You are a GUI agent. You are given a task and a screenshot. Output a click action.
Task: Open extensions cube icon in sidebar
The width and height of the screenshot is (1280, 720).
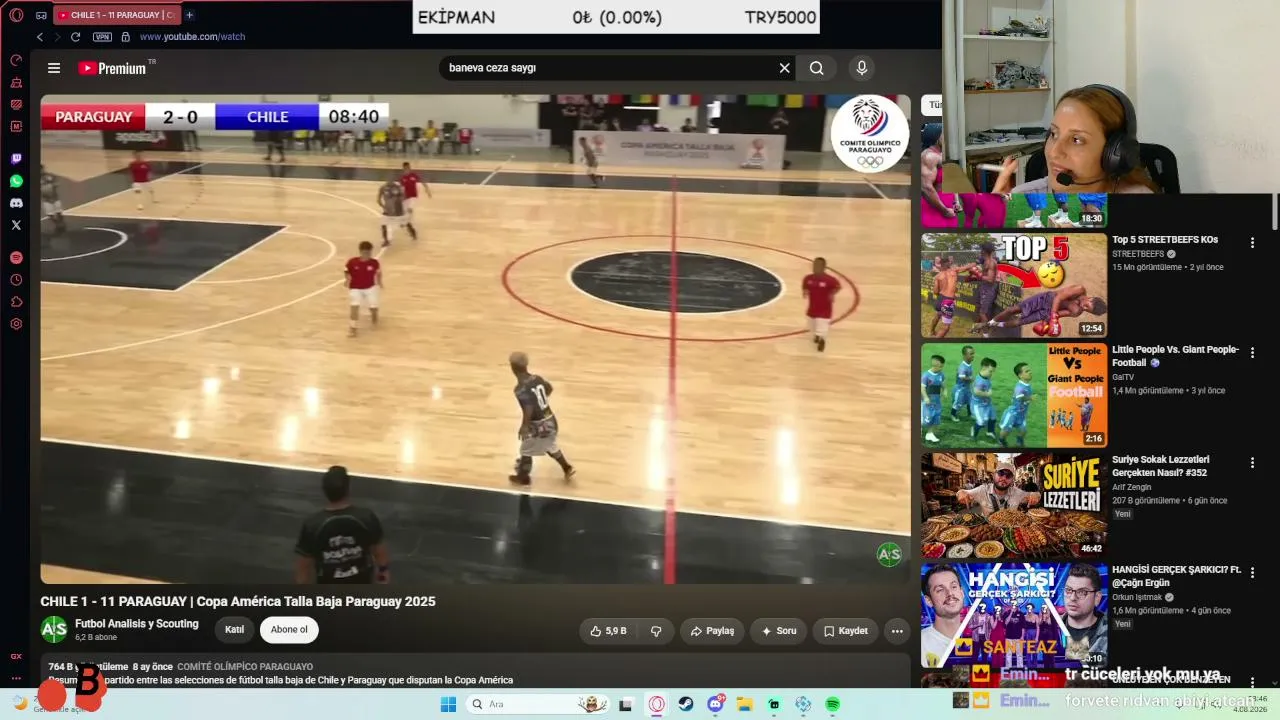pyautogui.click(x=16, y=302)
